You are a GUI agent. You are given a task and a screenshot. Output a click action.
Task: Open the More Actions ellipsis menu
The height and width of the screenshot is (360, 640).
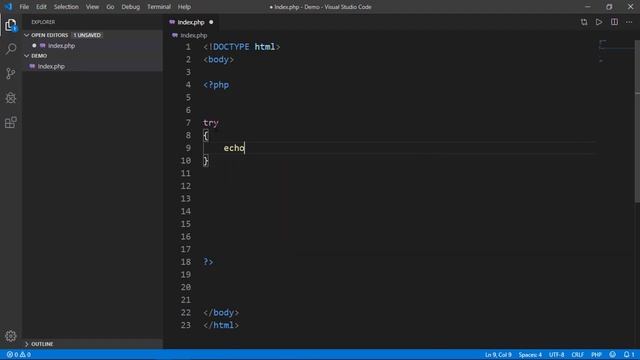(x=629, y=22)
